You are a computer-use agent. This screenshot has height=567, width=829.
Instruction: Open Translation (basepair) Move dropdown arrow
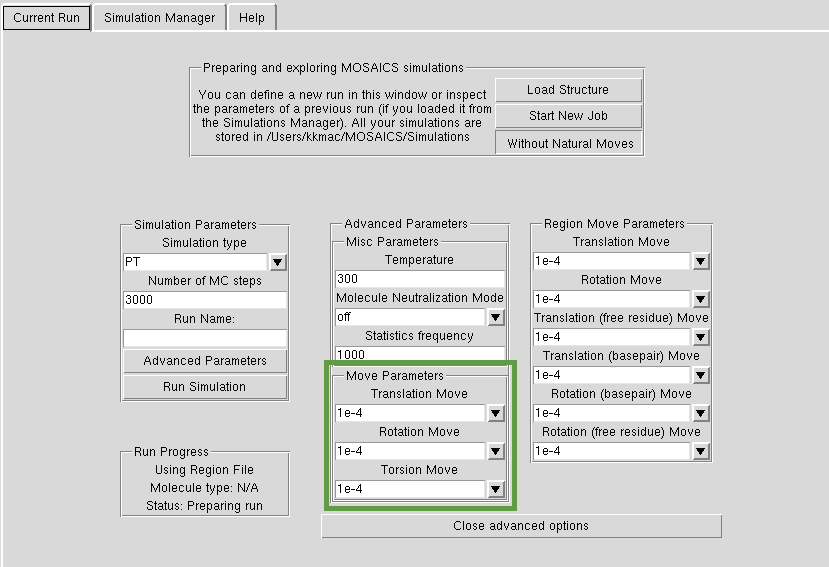[x=701, y=375]
